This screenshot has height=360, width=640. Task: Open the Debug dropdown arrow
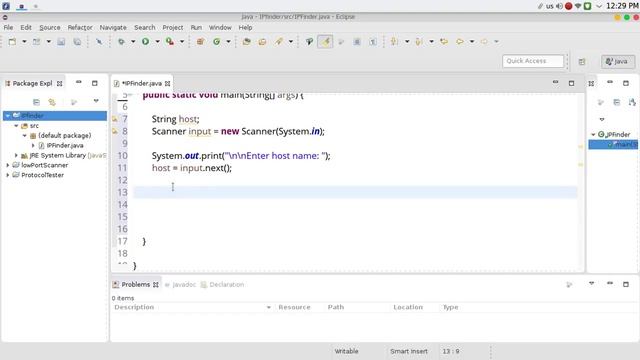tap(133, 42)
